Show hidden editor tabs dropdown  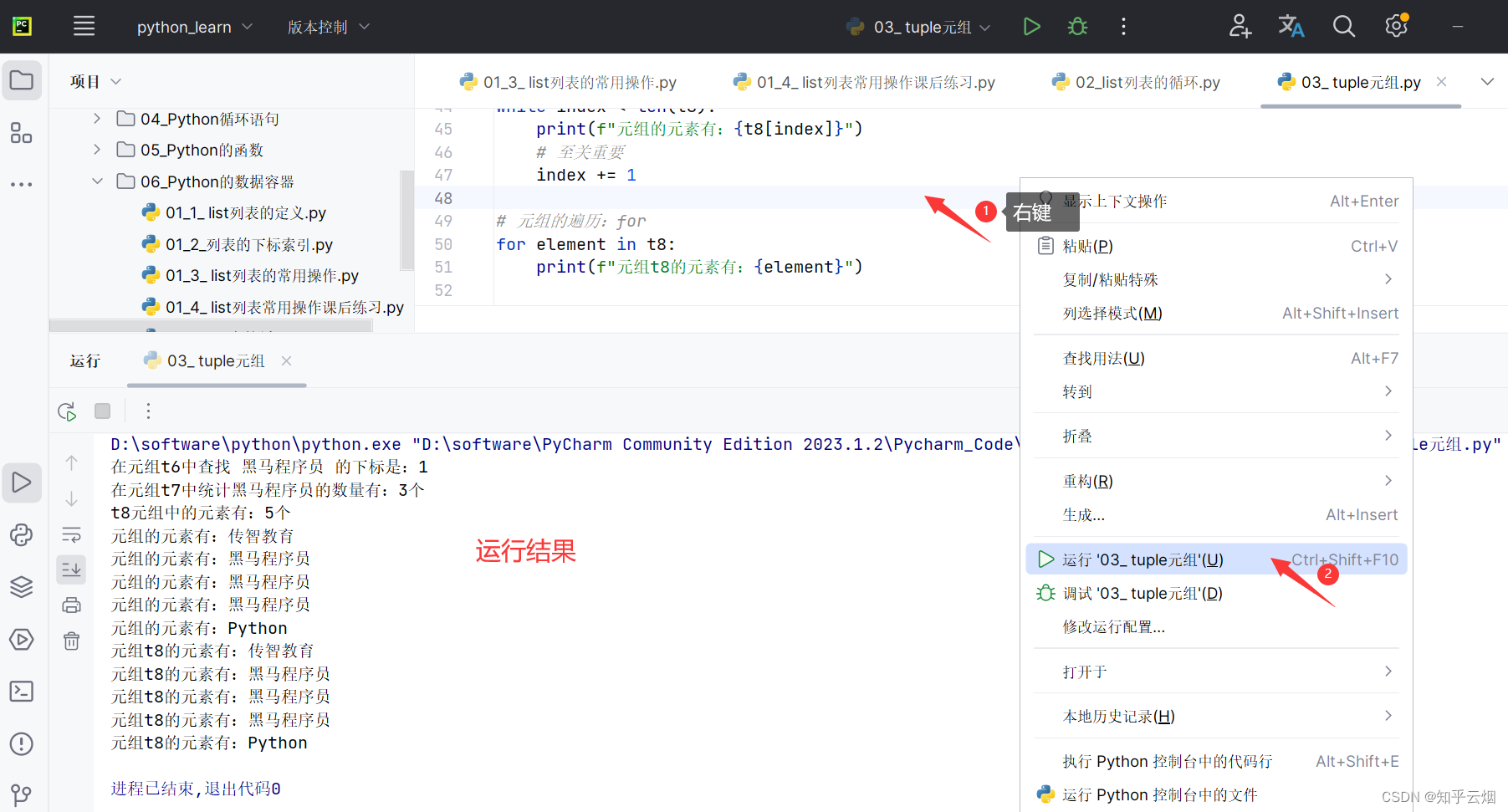click(x=1487, y=81)
